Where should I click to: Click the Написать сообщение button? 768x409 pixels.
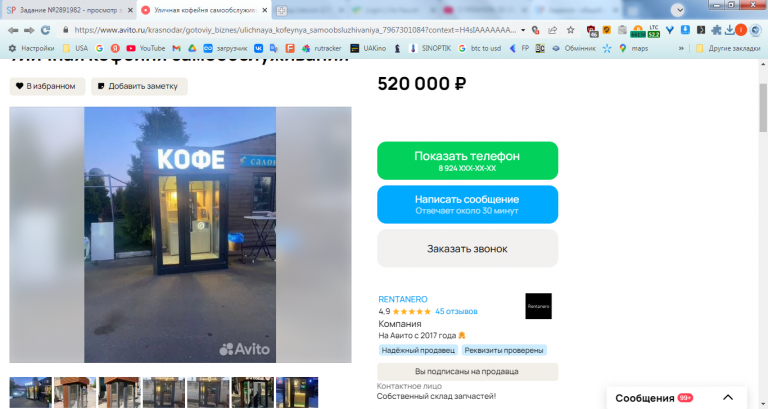pos(467,204)
